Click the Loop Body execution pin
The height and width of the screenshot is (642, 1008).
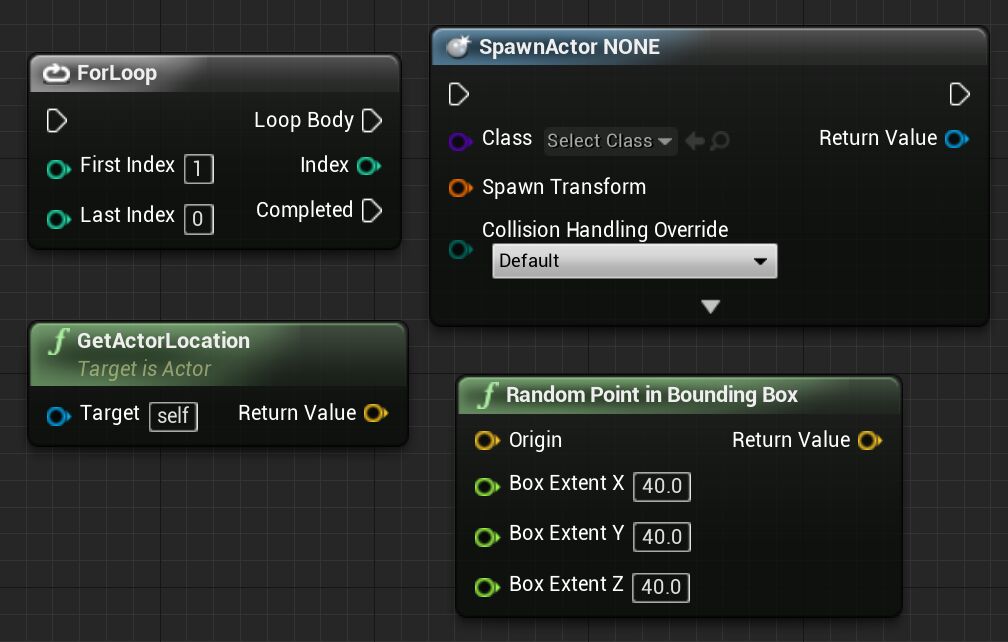coord(372,121)
